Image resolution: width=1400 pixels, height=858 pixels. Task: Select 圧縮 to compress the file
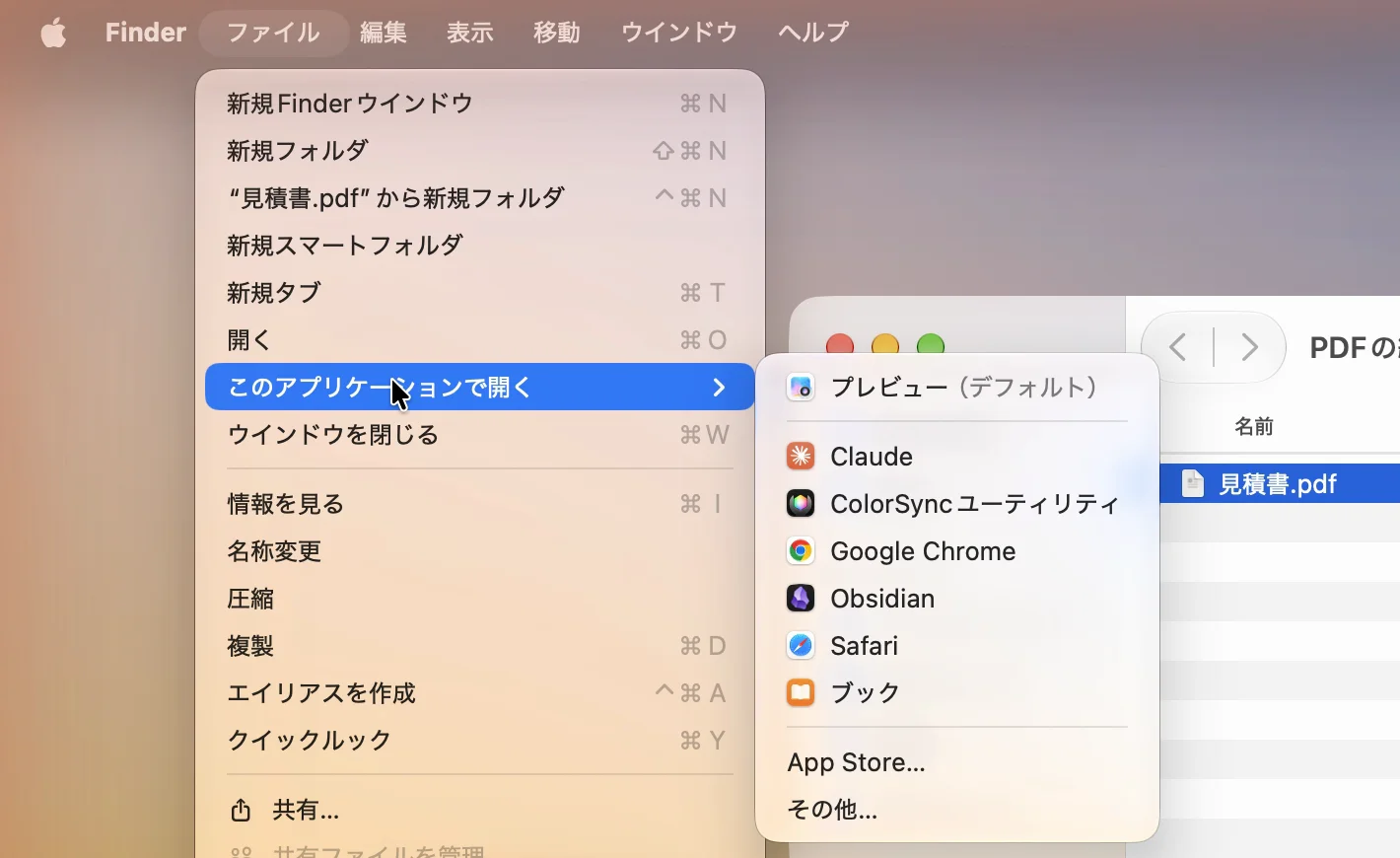480,599
